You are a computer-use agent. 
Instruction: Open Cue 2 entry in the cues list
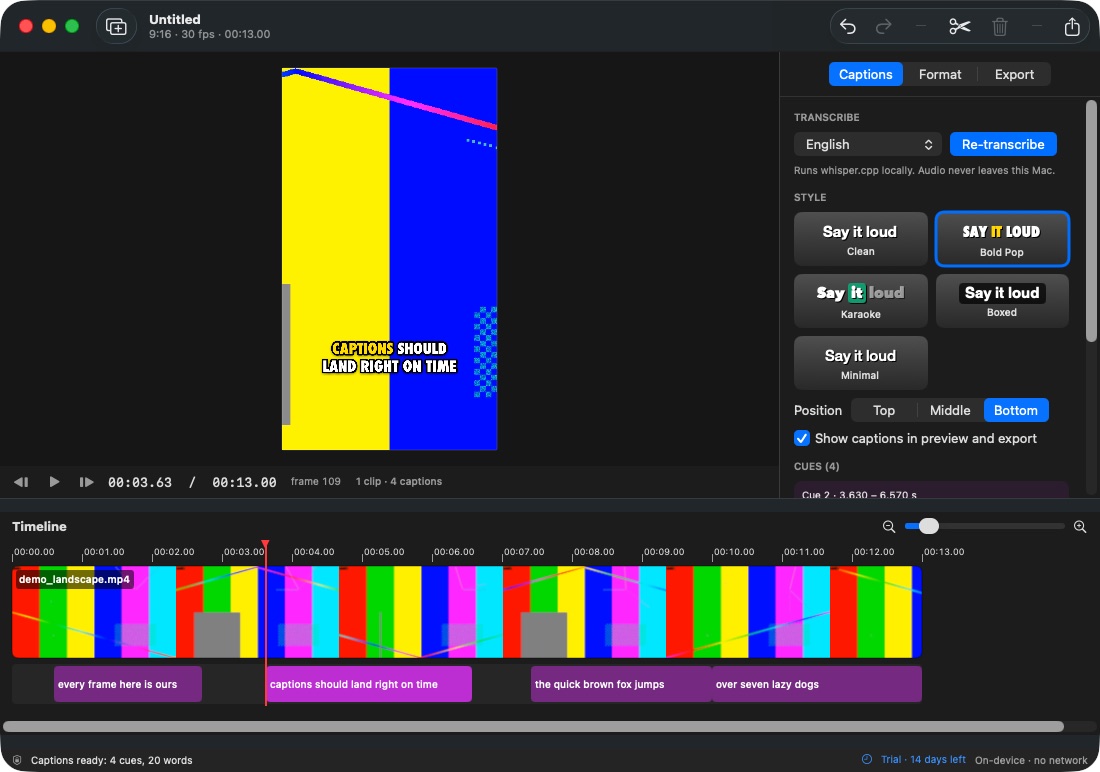931,490
